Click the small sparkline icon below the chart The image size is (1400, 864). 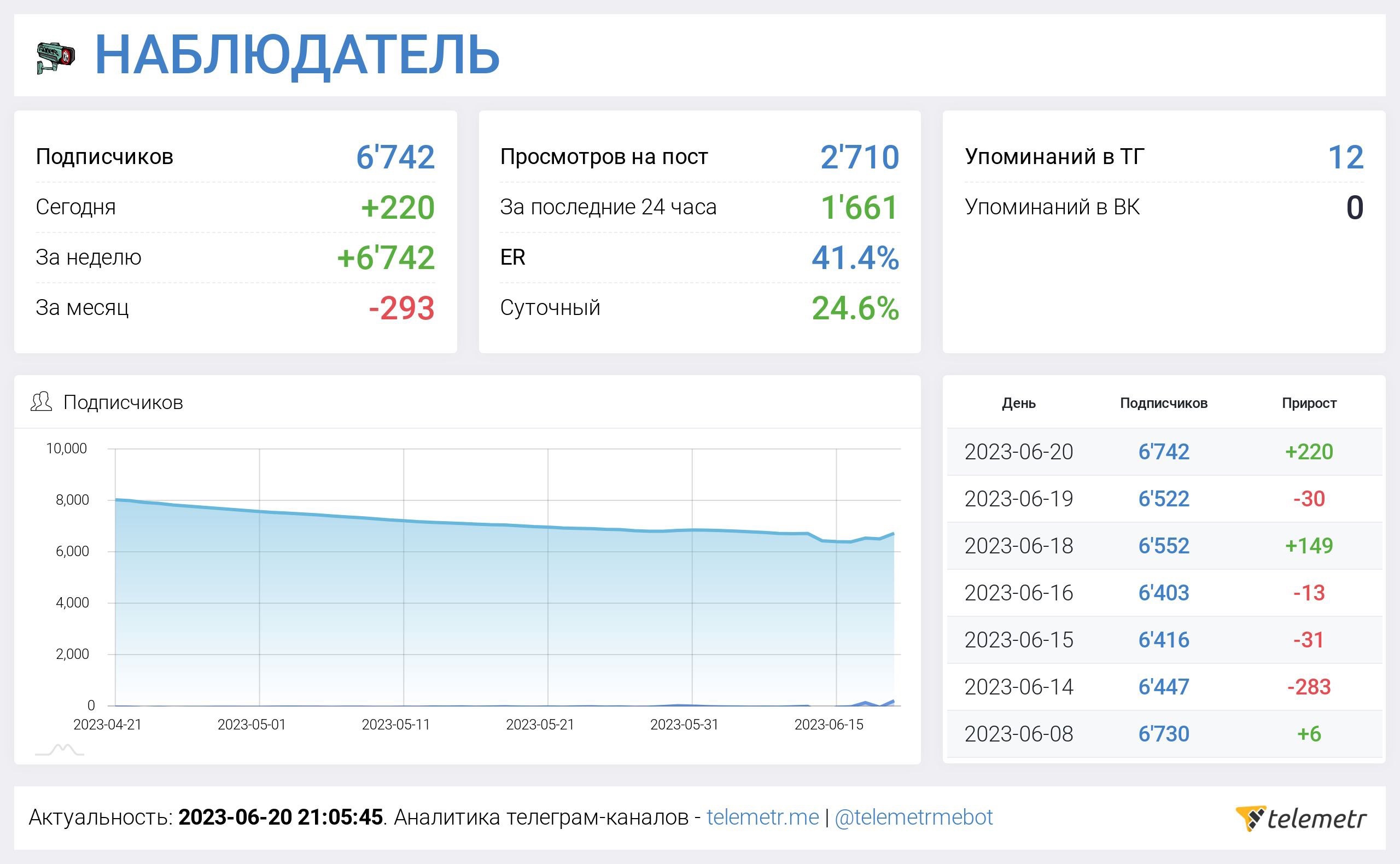60,750
